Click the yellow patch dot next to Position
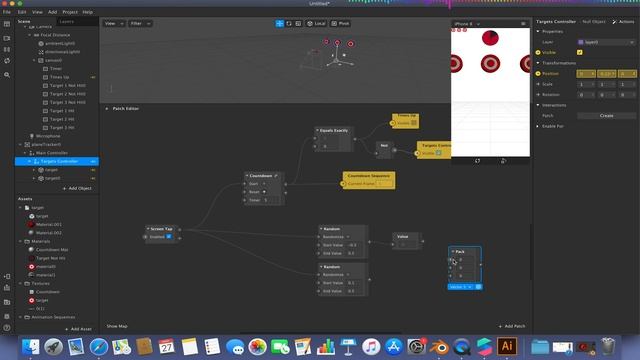This screenshot has height=360, width=640. (x=538, y=73)
